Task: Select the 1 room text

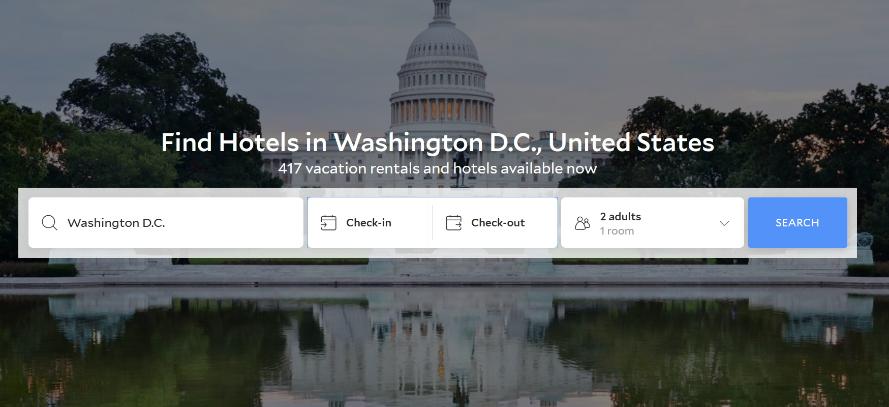Action: (617, 231)
